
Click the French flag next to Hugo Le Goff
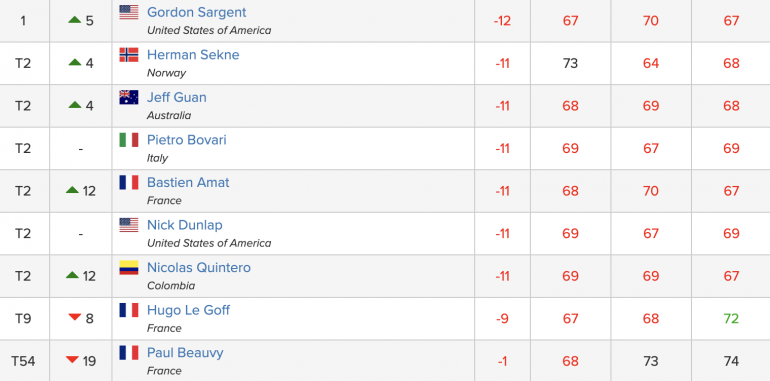click(129, 310)
